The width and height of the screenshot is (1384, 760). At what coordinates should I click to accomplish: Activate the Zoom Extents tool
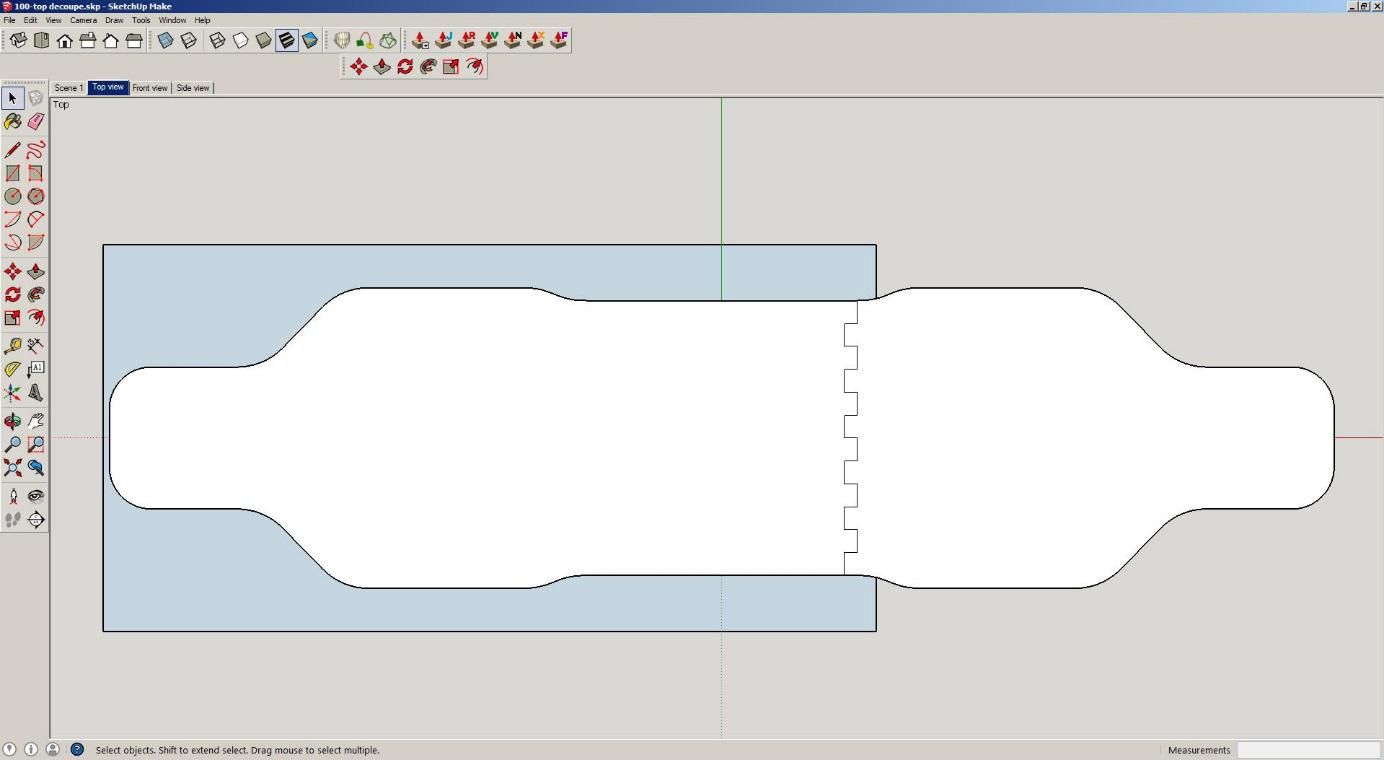[x=12, y=468]
